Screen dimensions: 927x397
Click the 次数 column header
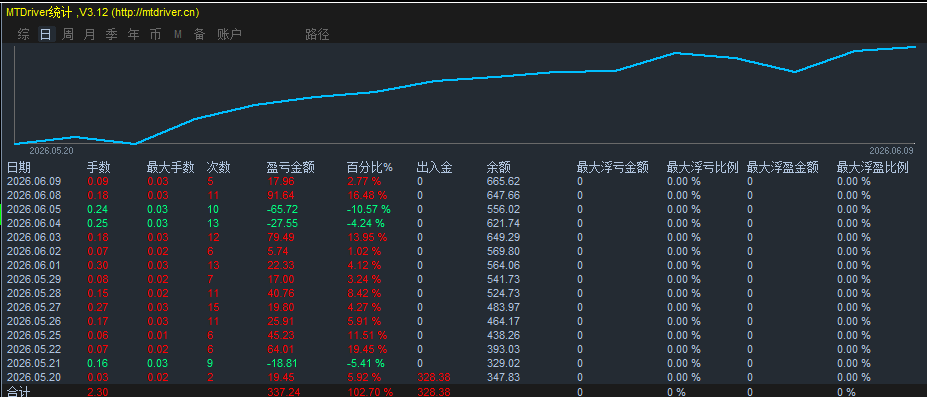pos(219,168)
